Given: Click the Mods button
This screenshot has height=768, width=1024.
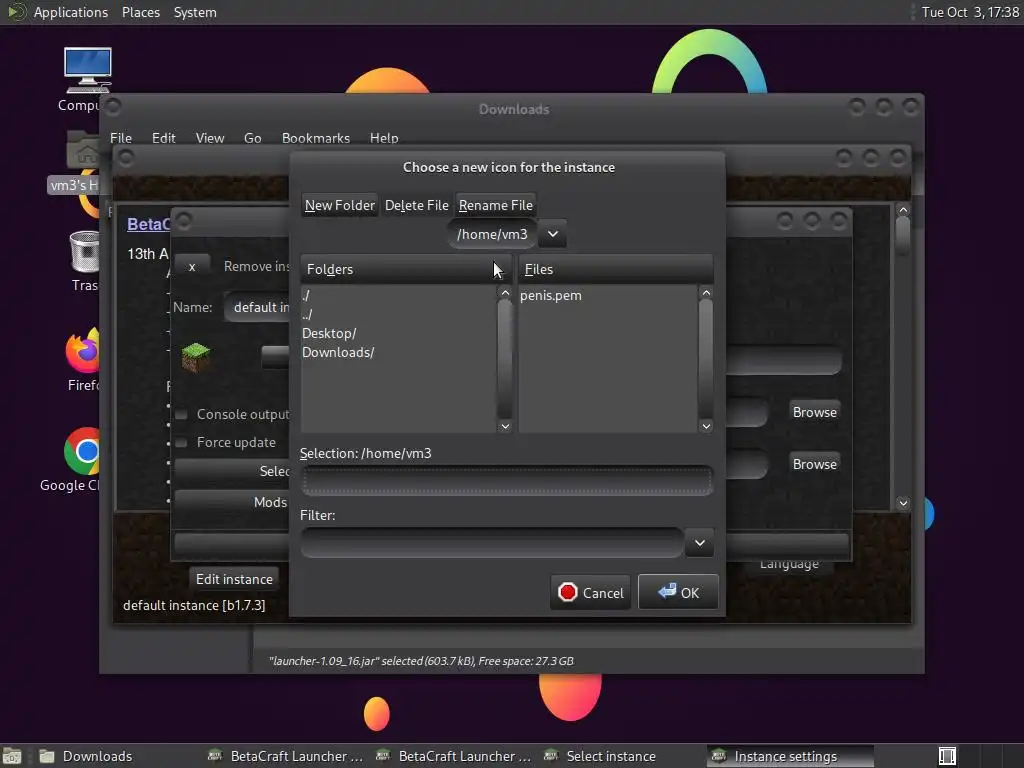Looking at the screenshot, I should (x=232, y=502).
